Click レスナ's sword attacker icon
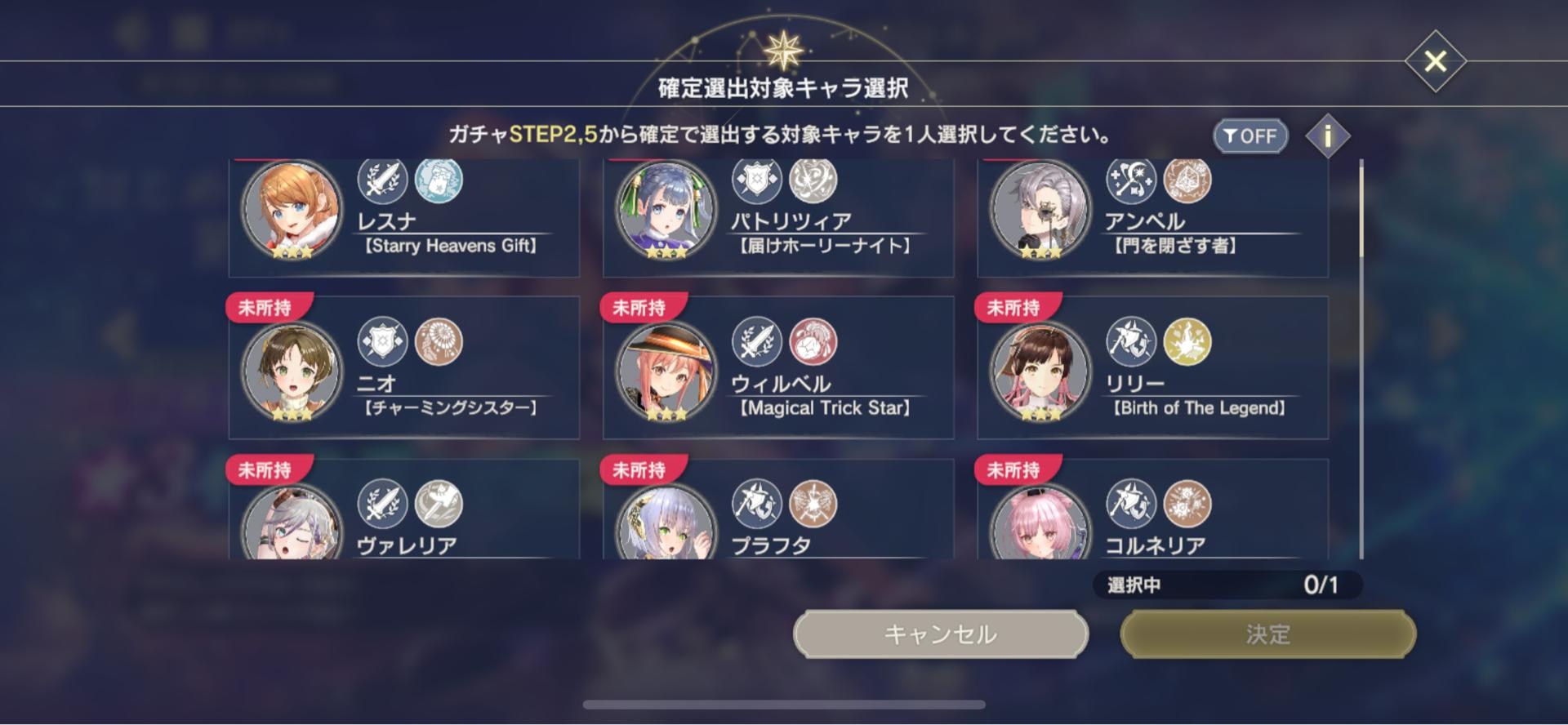 pos(382,180)
